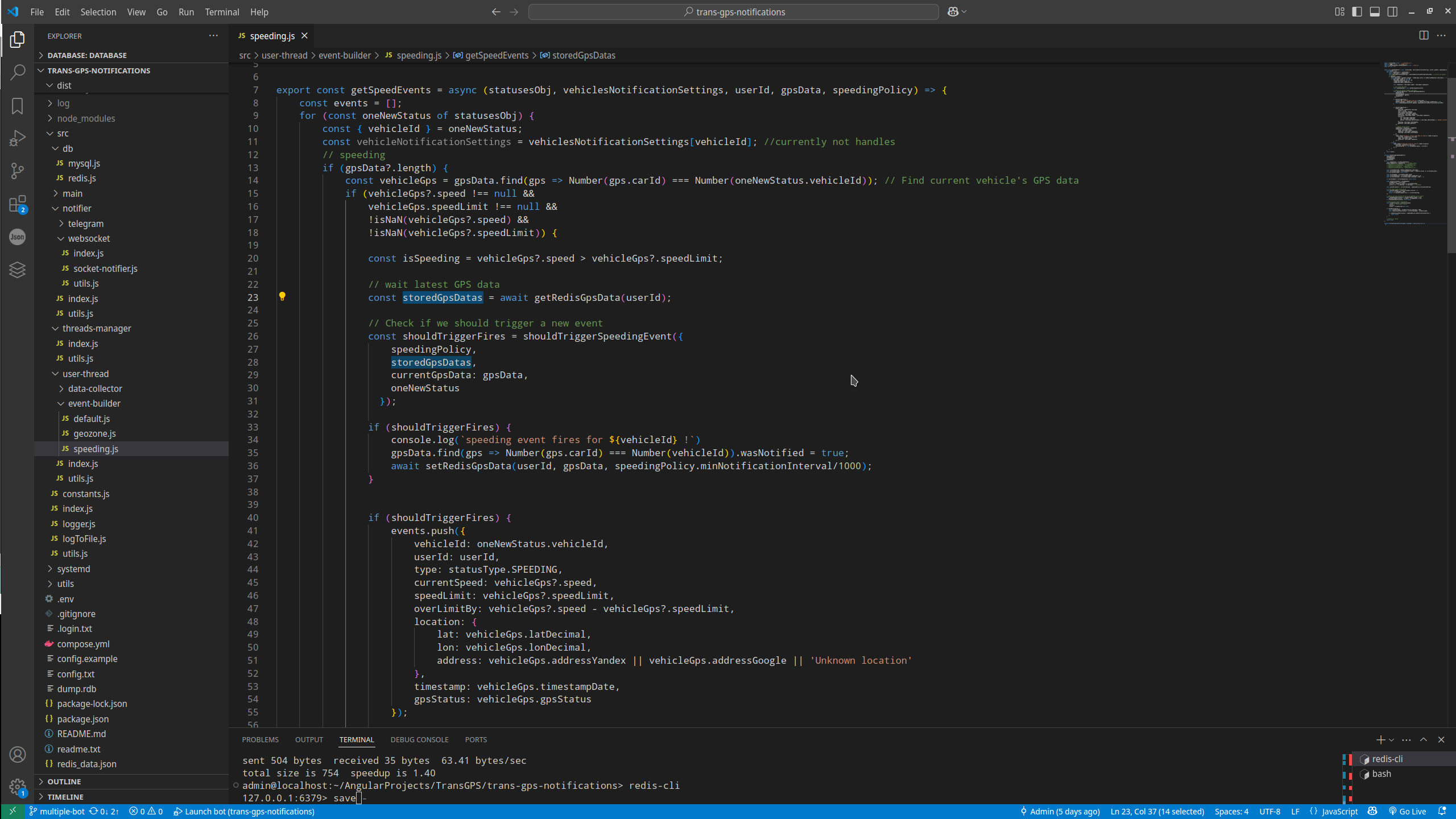Open the Search view in activity bar
Viewport: 1456px width, 819px height.
(18, 72)
